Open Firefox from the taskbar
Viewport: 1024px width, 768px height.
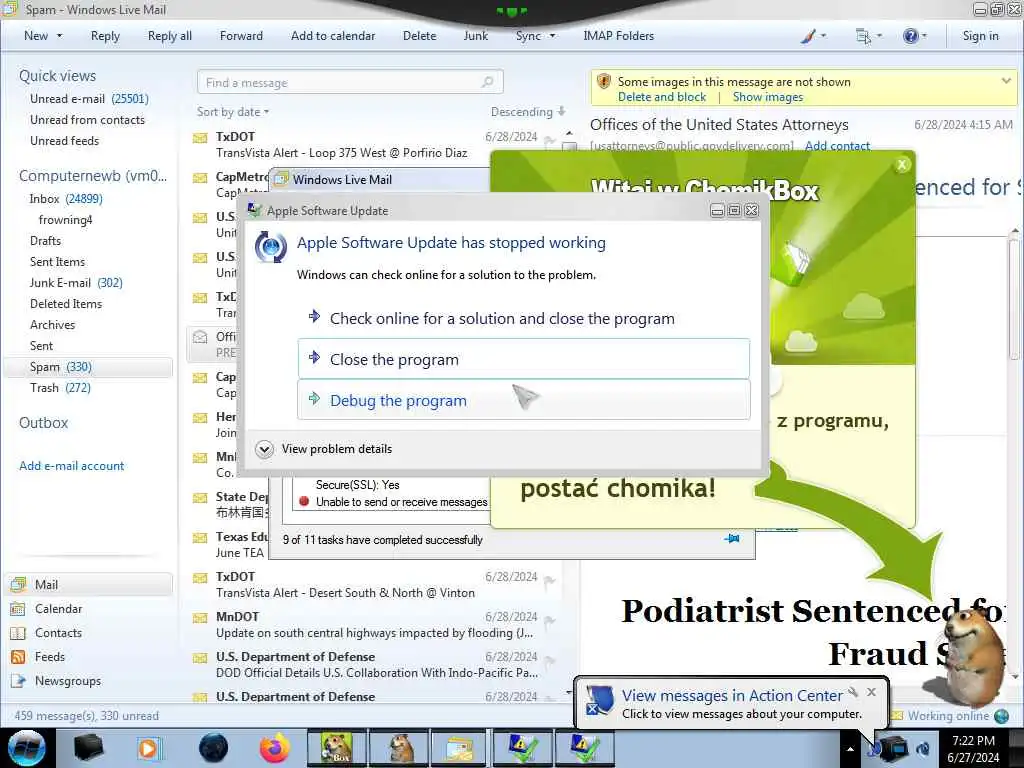274,748
